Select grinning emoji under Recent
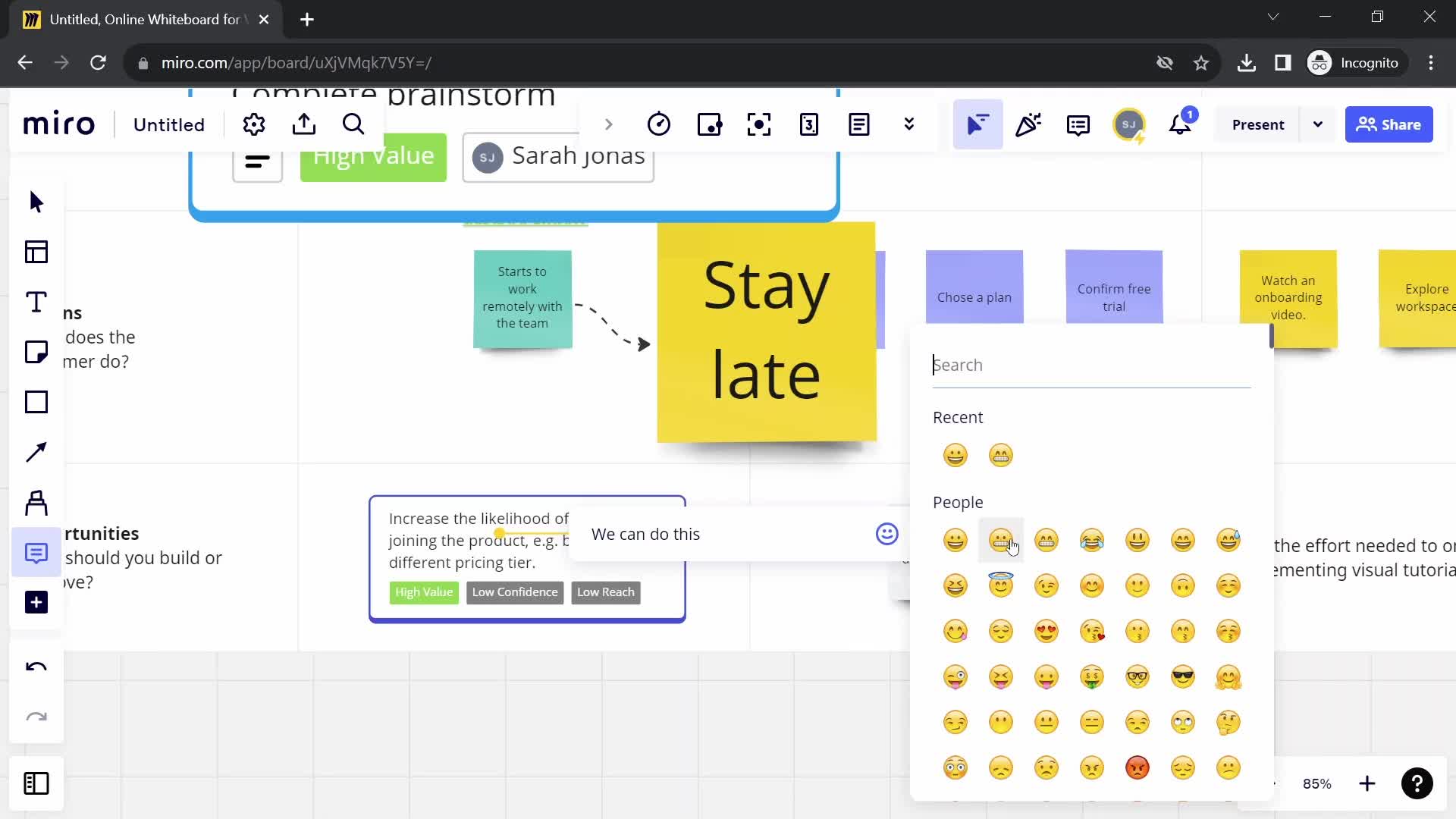Screen dimensions: 1456x819 point(955,455)
